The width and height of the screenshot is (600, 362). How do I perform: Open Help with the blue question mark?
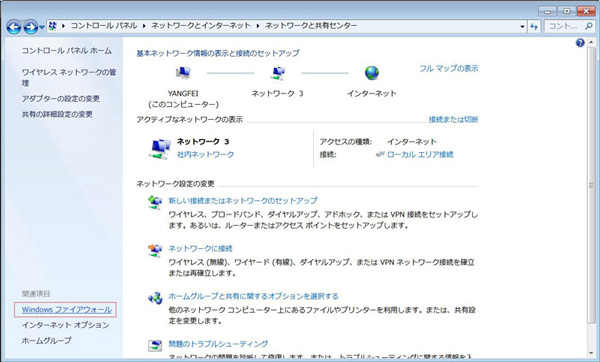coord(580,42)
